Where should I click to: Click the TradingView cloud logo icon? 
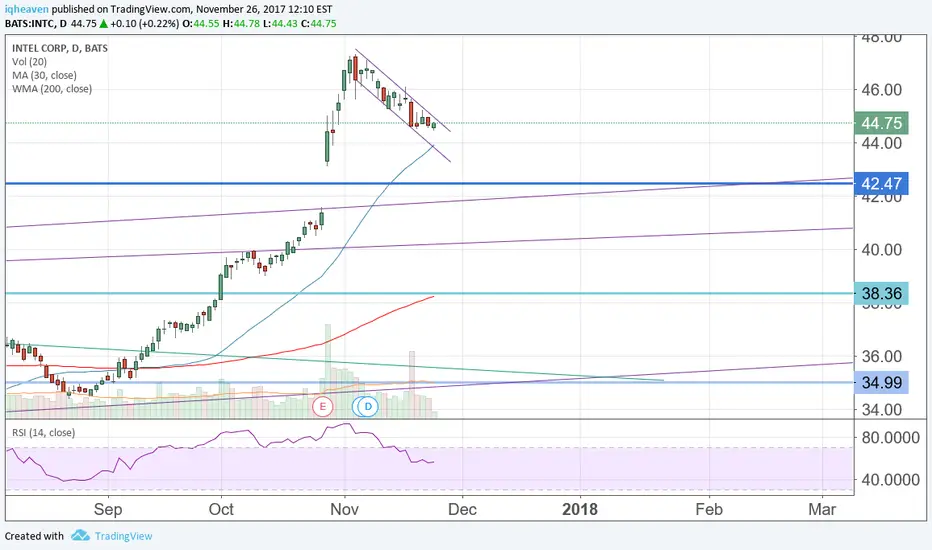click(80, 536)
